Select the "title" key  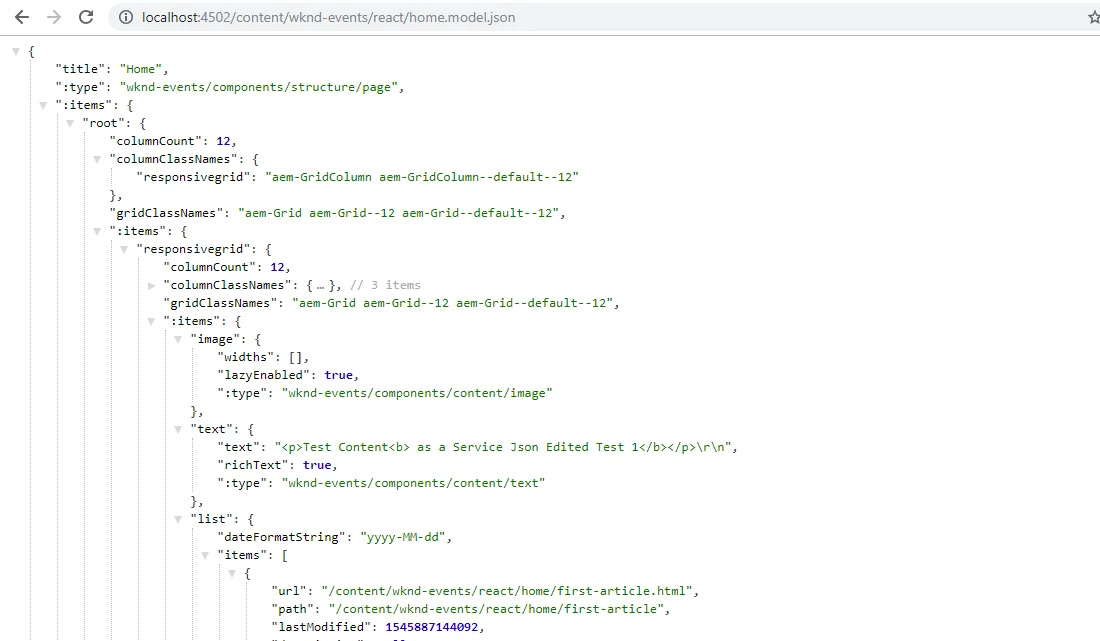(80, 69)
